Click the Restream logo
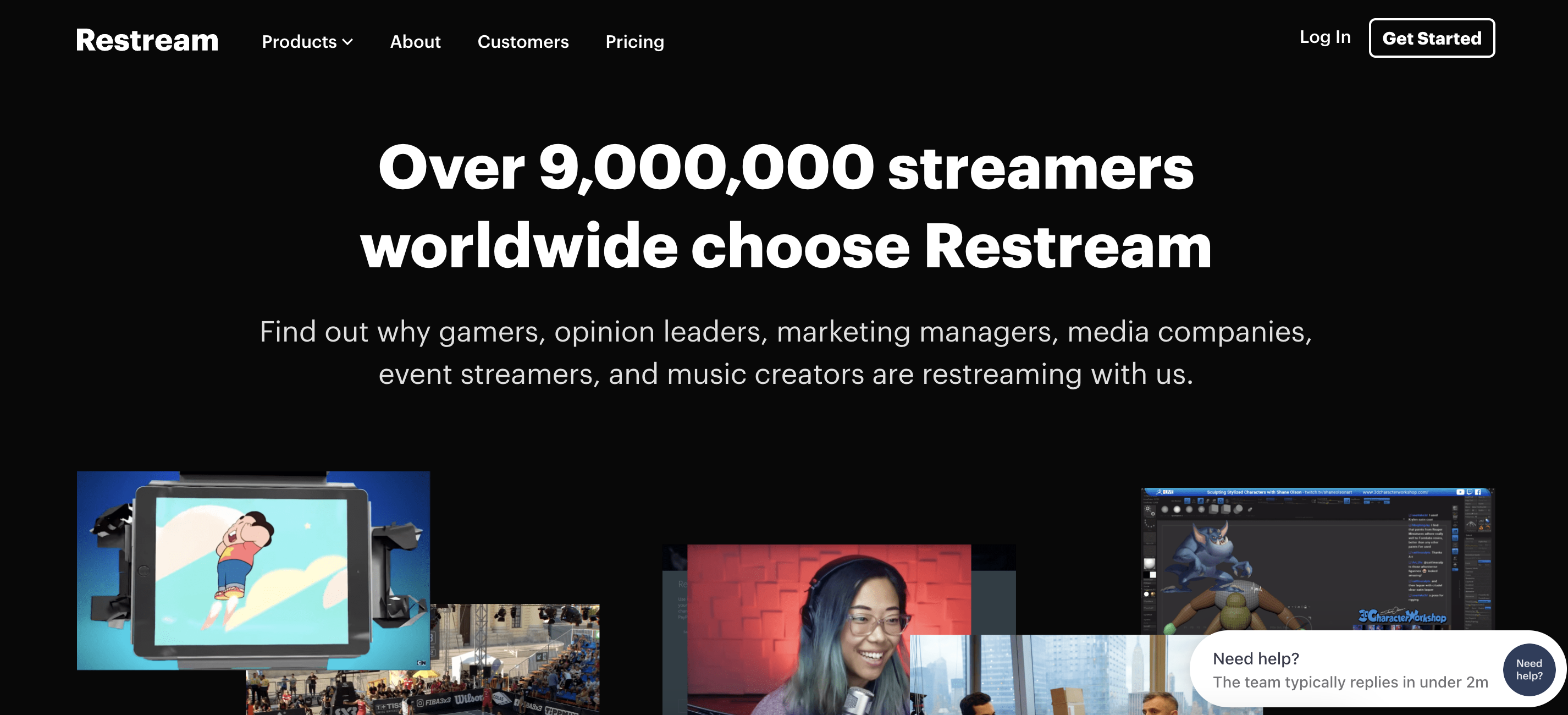 [x=147, y=40]
